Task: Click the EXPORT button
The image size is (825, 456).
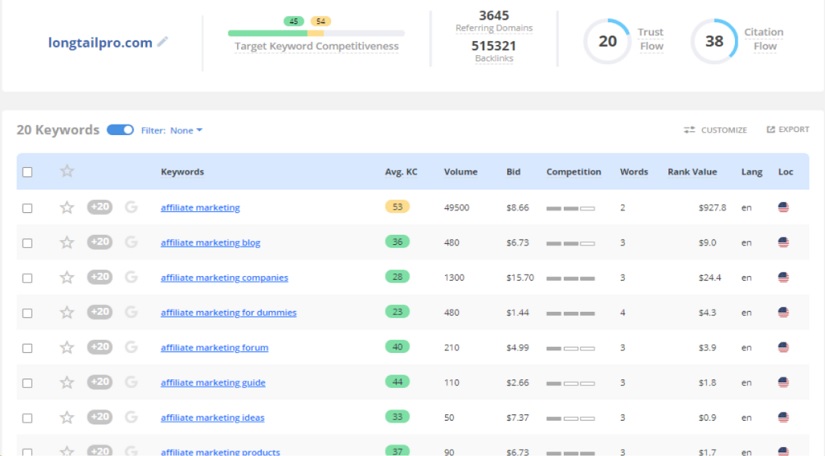Action: 788,129
